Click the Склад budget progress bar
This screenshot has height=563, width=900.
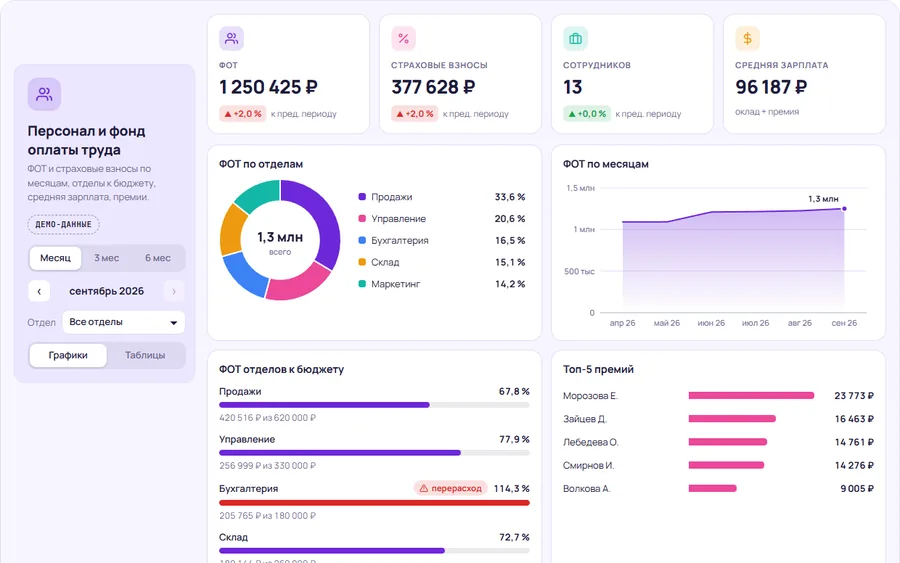[374, 551]
